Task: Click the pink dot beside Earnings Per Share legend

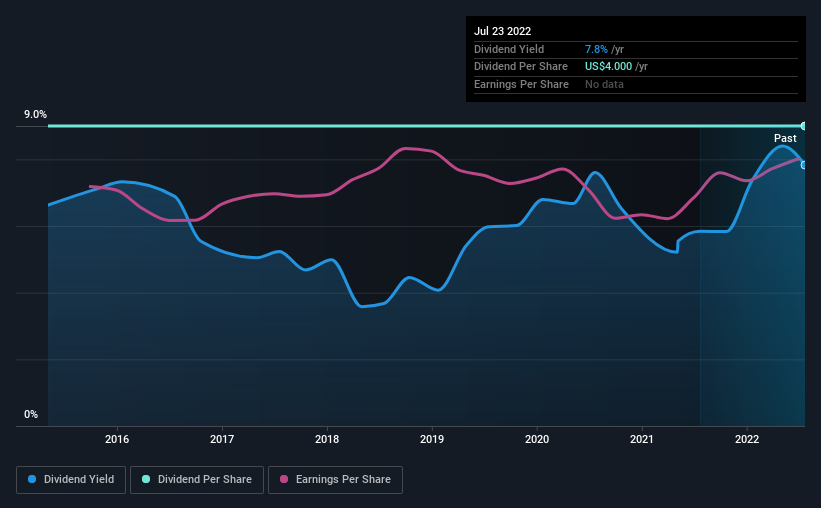Action: pyautogui.click(x=284, y=480)
